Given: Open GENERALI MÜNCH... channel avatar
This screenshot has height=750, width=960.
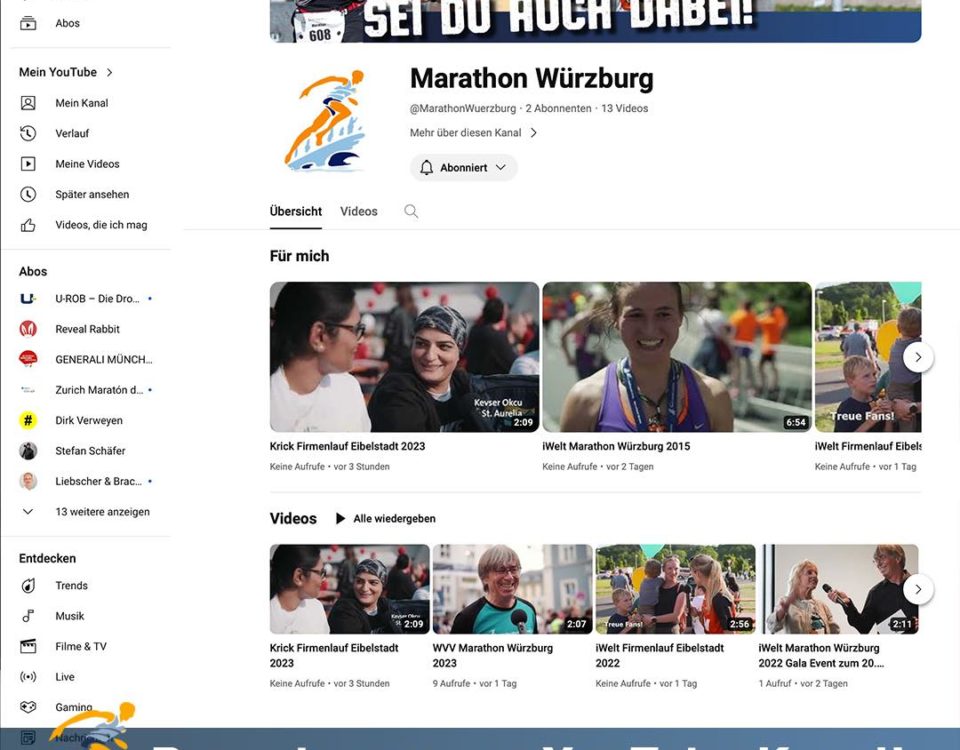Looking at the screenshot, I should [28, 359].
